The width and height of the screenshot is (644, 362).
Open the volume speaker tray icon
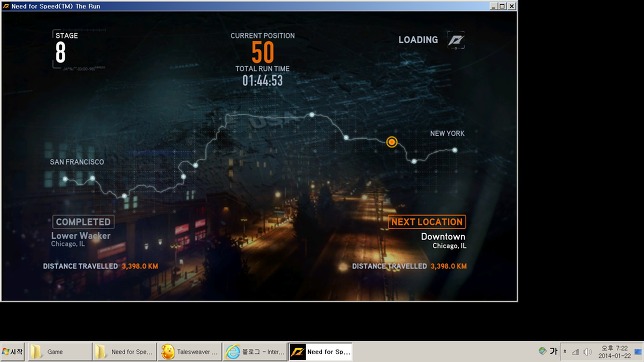587,352
